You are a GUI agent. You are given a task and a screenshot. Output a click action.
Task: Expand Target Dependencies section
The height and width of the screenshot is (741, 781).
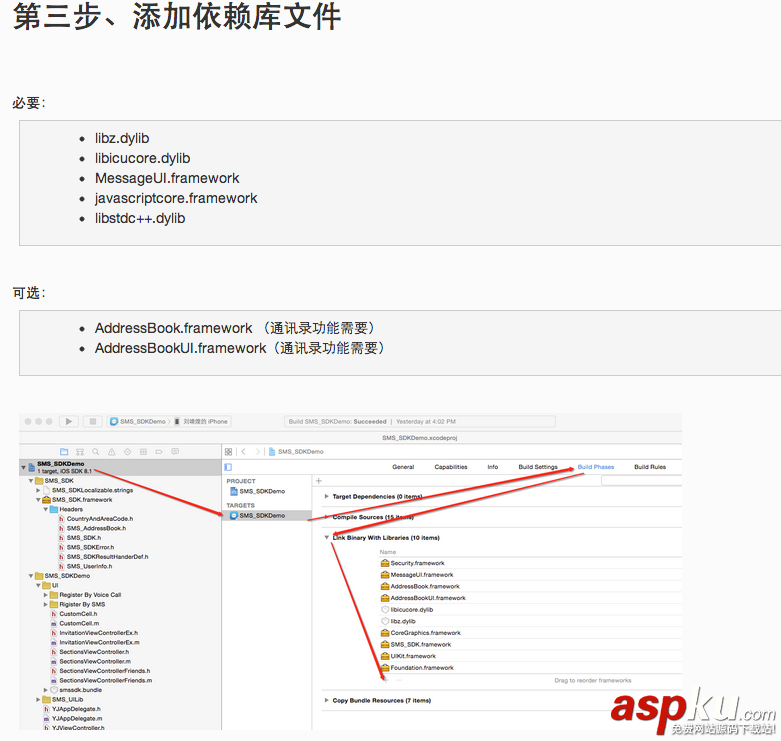(x=326, y=496)
